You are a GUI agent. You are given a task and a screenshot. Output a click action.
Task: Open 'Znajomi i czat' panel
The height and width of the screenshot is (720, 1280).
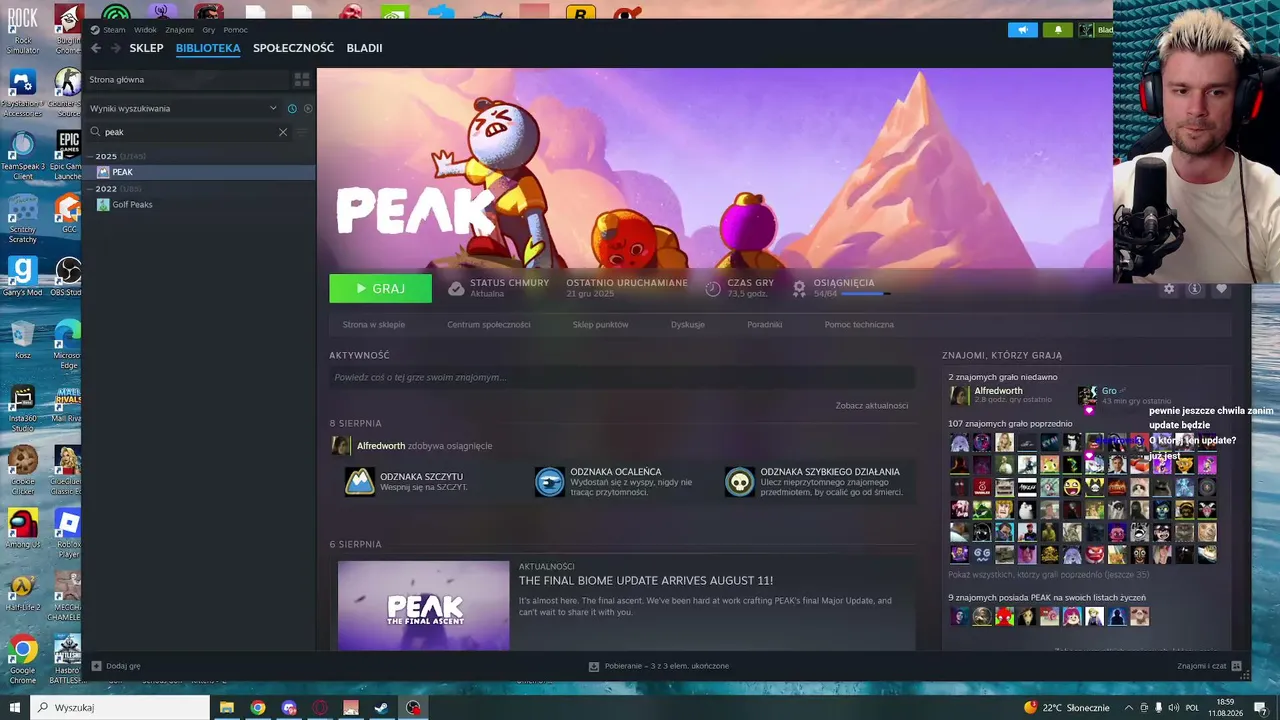click(1209, 666)
